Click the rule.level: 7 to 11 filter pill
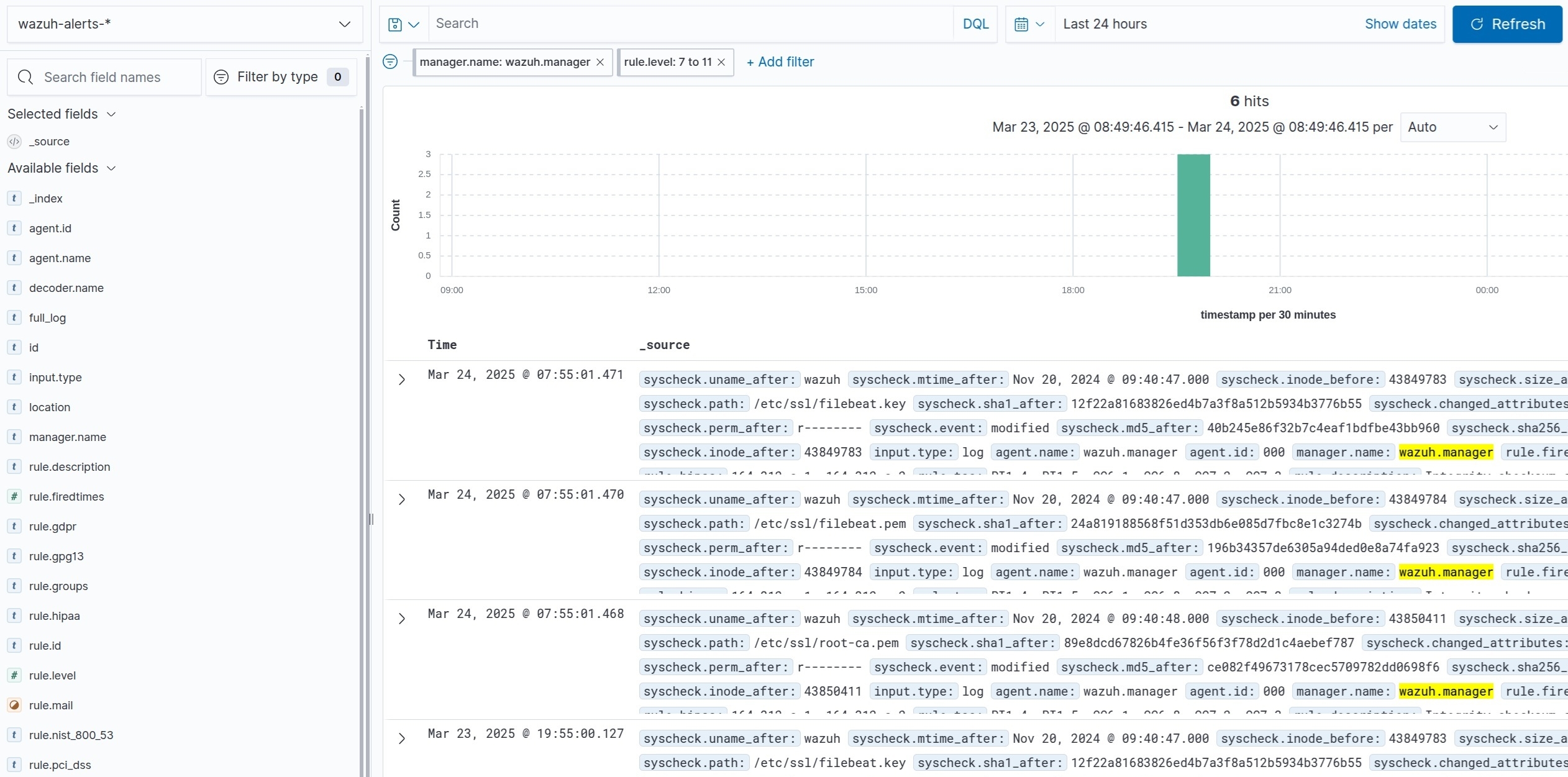The height and width of the screenshot is (777, 1568). [668, 62]
